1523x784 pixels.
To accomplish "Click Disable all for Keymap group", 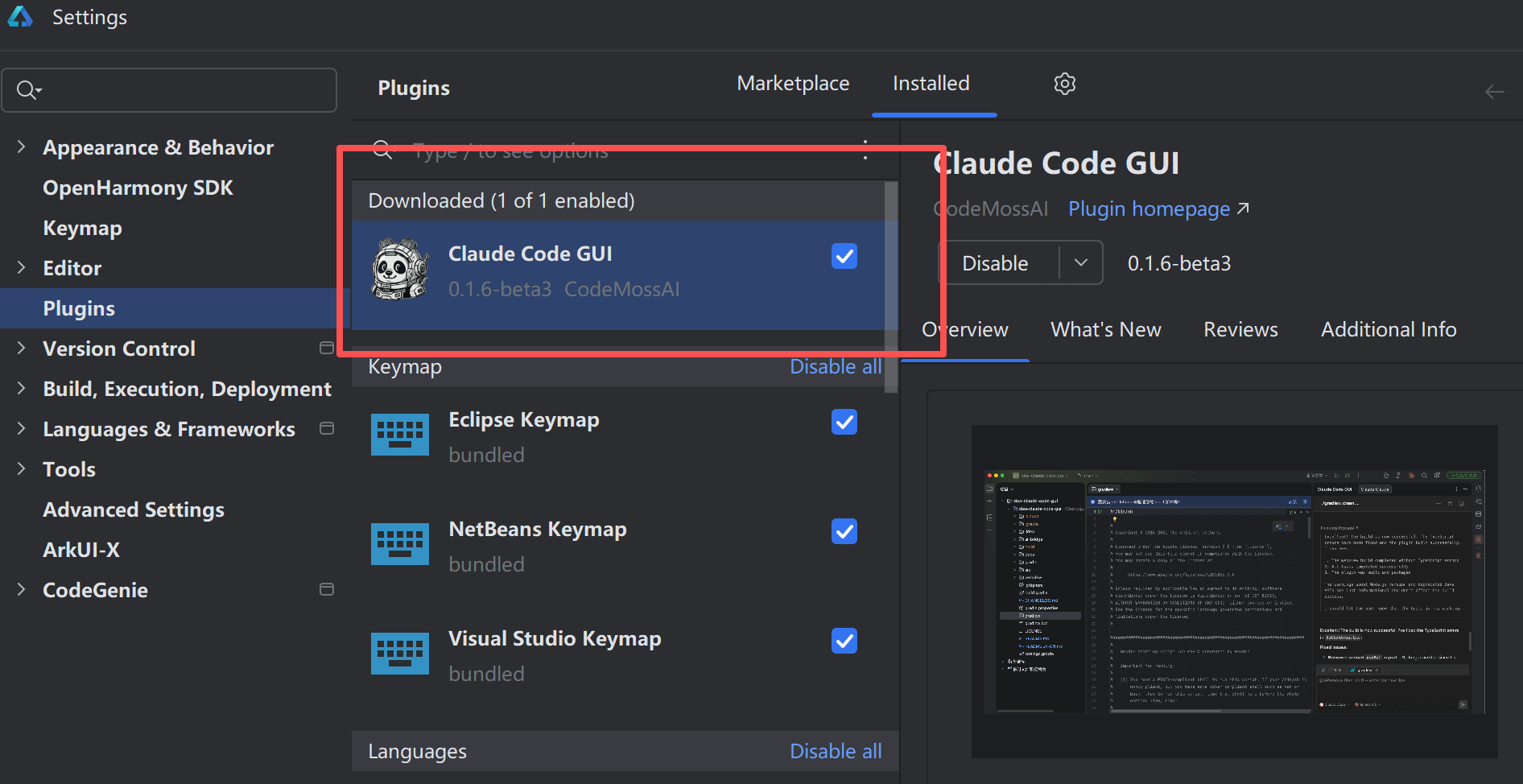I will tap(836, 366).
